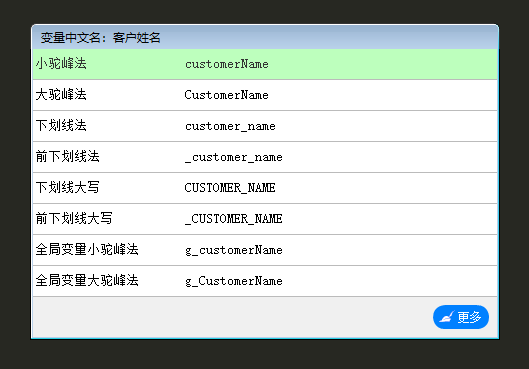Select the 下划线法 naming row
Image resolution: width=529 pixels, height=369 pixels.
click(265, 126)
